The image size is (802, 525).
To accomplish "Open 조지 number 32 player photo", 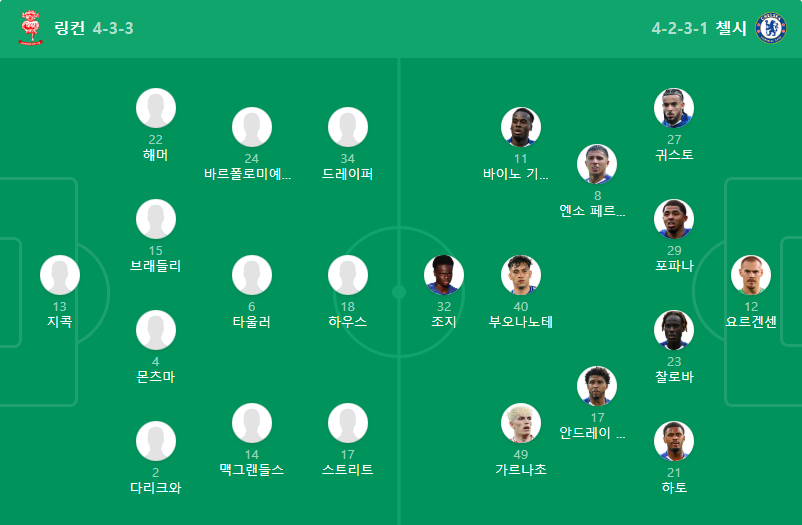I will [x=444, y=275].
